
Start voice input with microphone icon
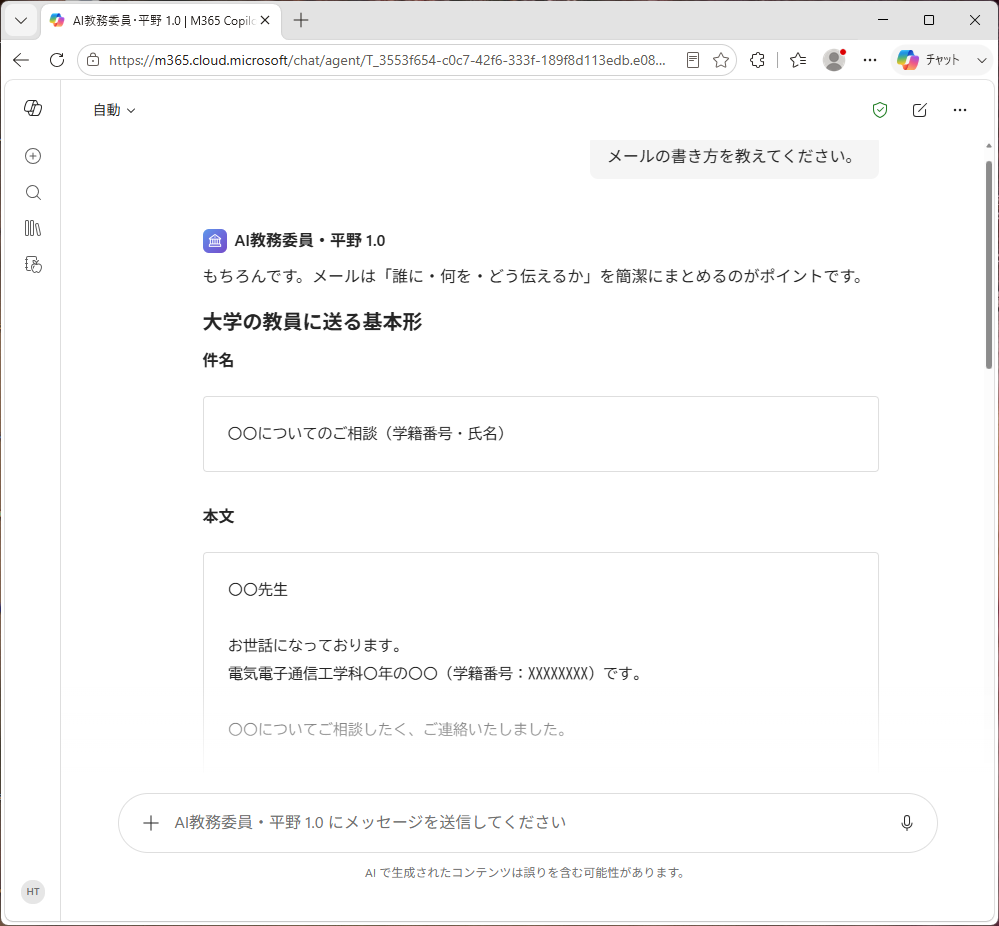[x=907, y=823]
